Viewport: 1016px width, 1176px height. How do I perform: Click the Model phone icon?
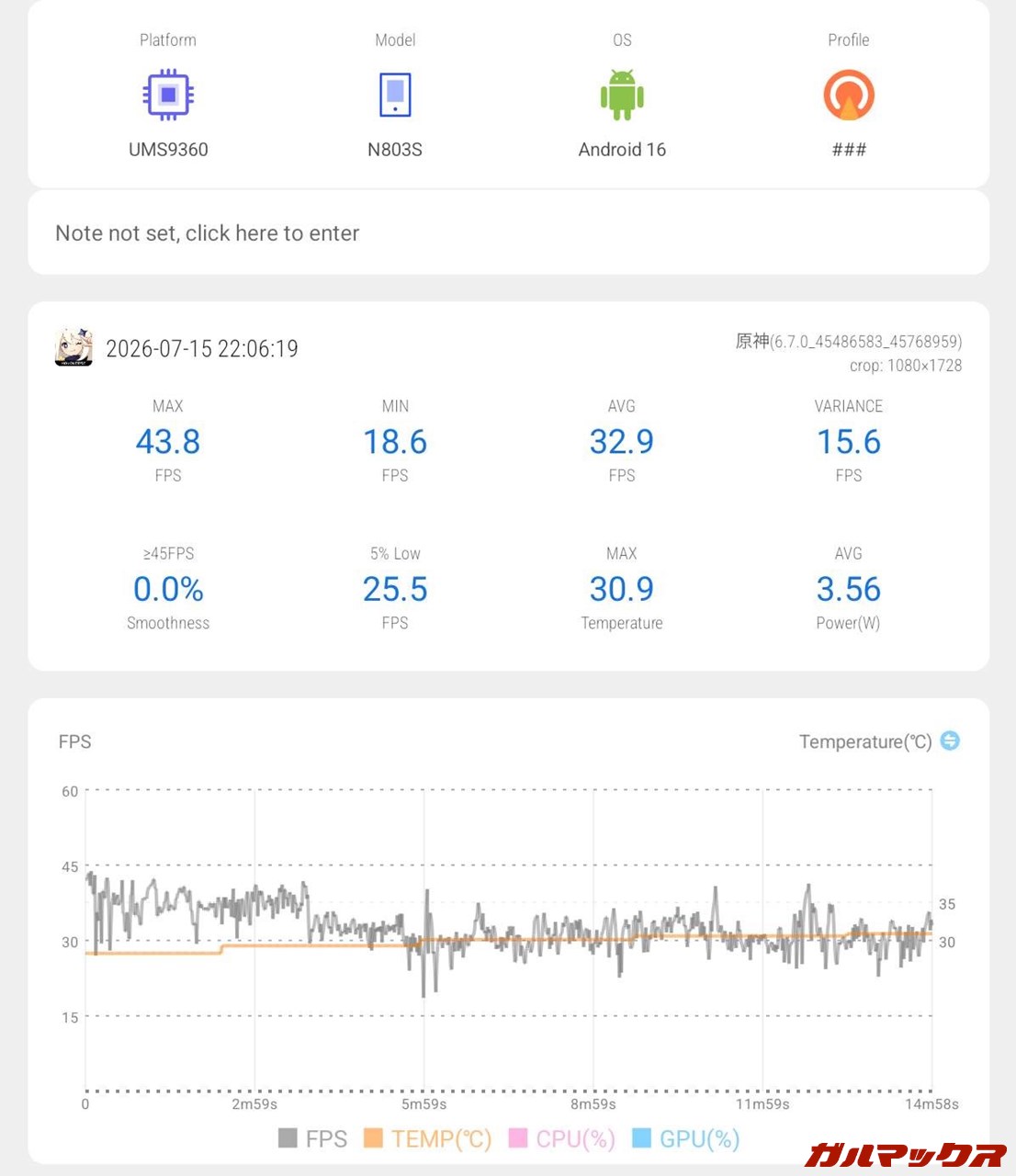pyautogui.click(x=395, y=95)
